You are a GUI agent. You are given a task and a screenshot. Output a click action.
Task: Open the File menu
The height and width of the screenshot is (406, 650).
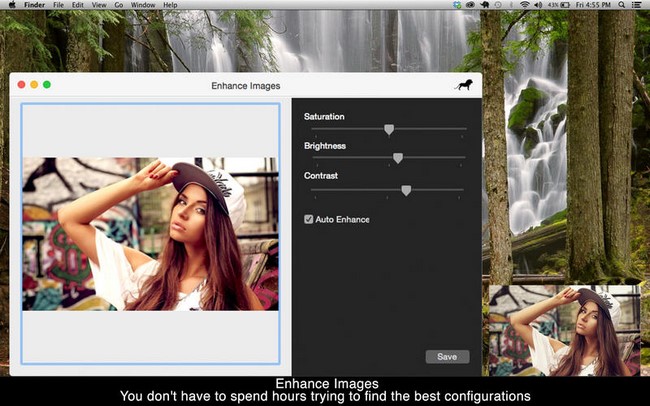(x=59, y=5)
